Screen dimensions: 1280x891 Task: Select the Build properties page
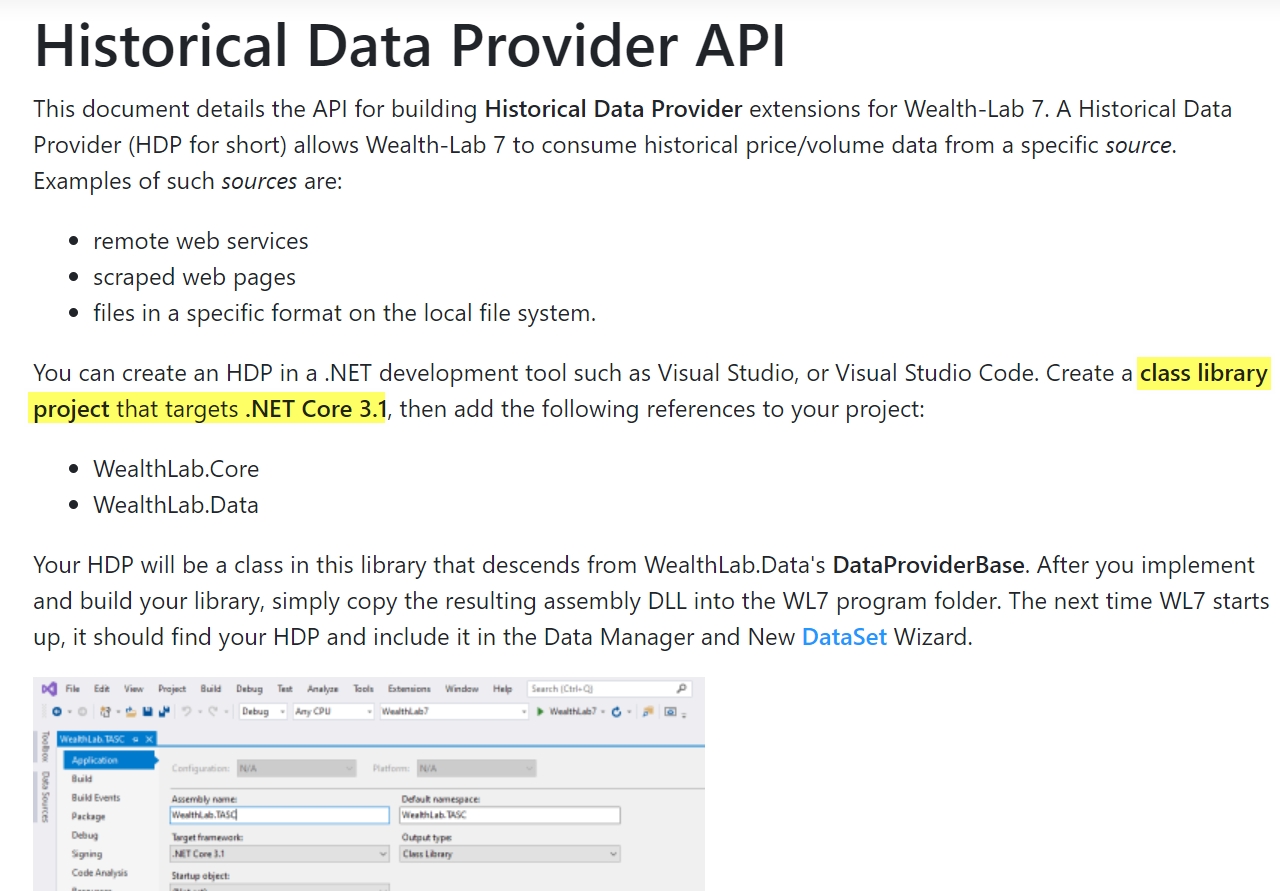coord(82,779)
